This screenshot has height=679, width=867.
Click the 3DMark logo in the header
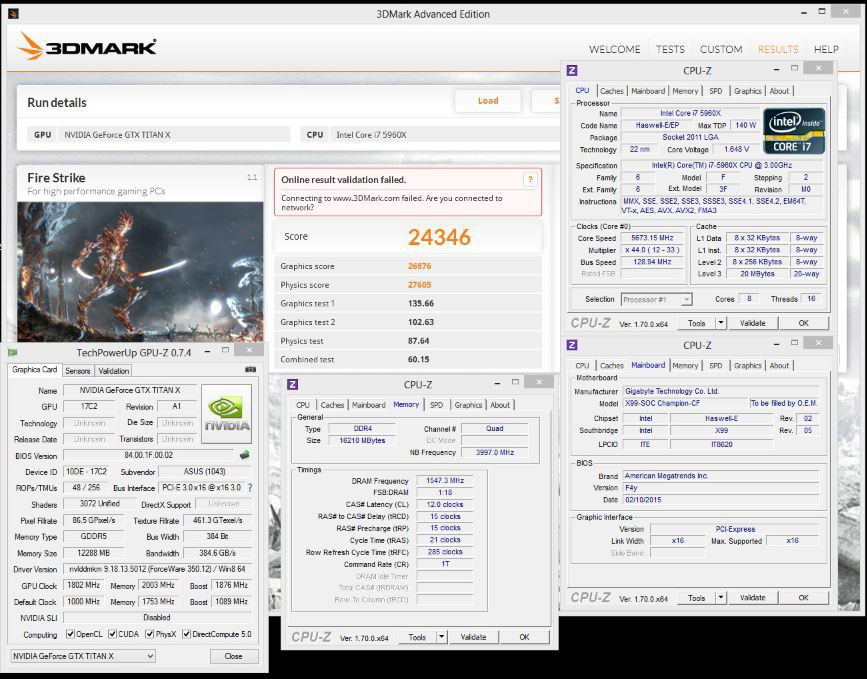(x=88, y=46)
